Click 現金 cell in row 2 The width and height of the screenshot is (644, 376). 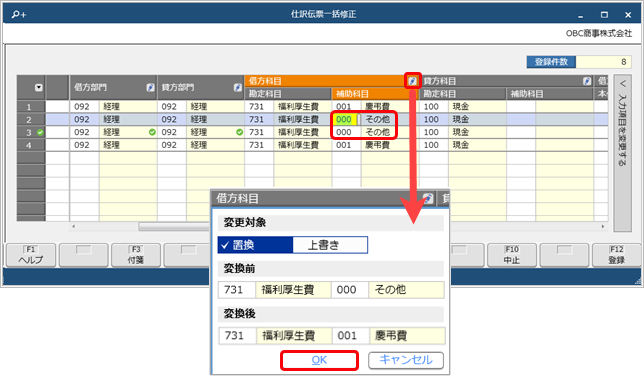tap(476, 120)
